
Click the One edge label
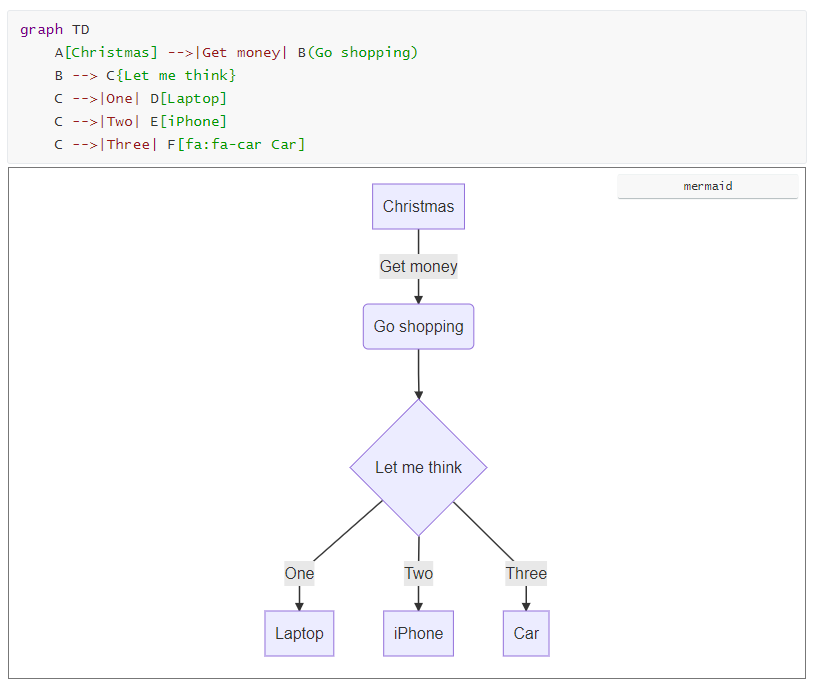point(299,573)
